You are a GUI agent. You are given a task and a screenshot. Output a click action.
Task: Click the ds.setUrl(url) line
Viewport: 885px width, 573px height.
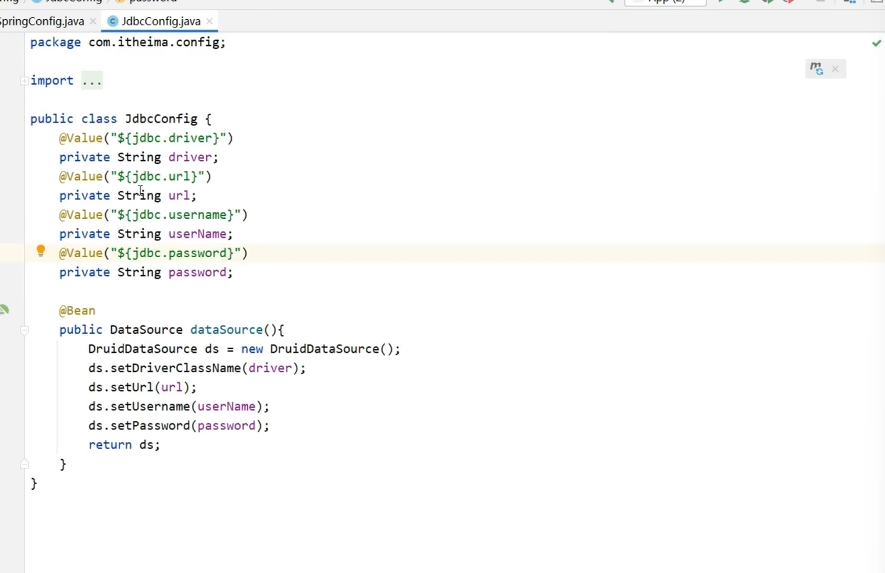click(x=142, y=388)
